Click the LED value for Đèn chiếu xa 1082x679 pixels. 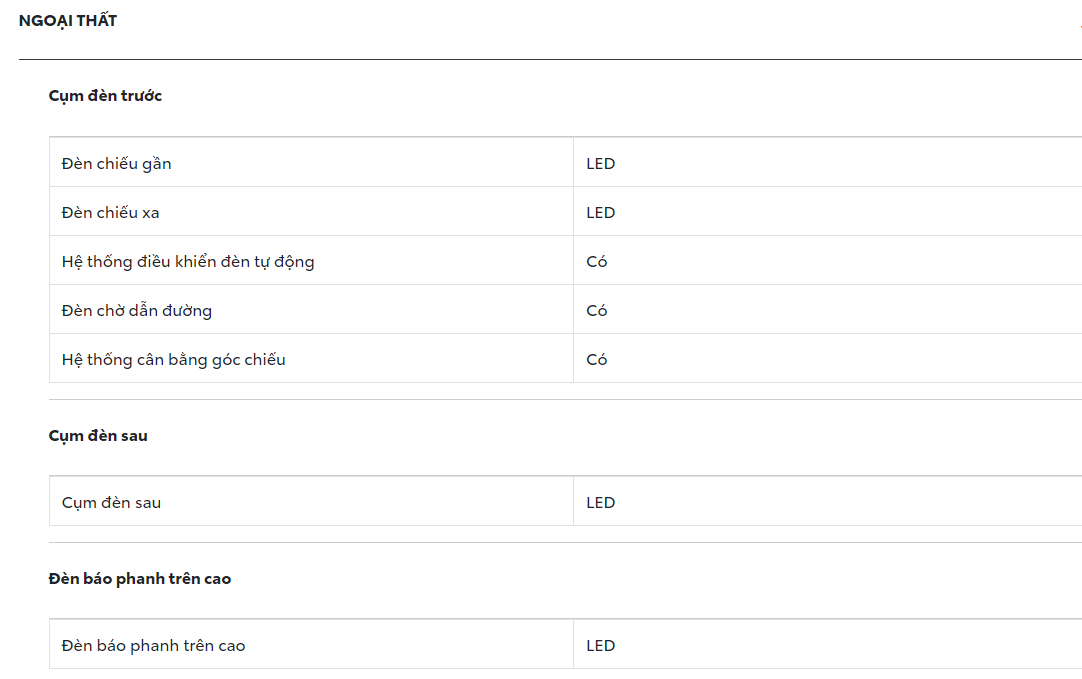[x=600, y=213]
